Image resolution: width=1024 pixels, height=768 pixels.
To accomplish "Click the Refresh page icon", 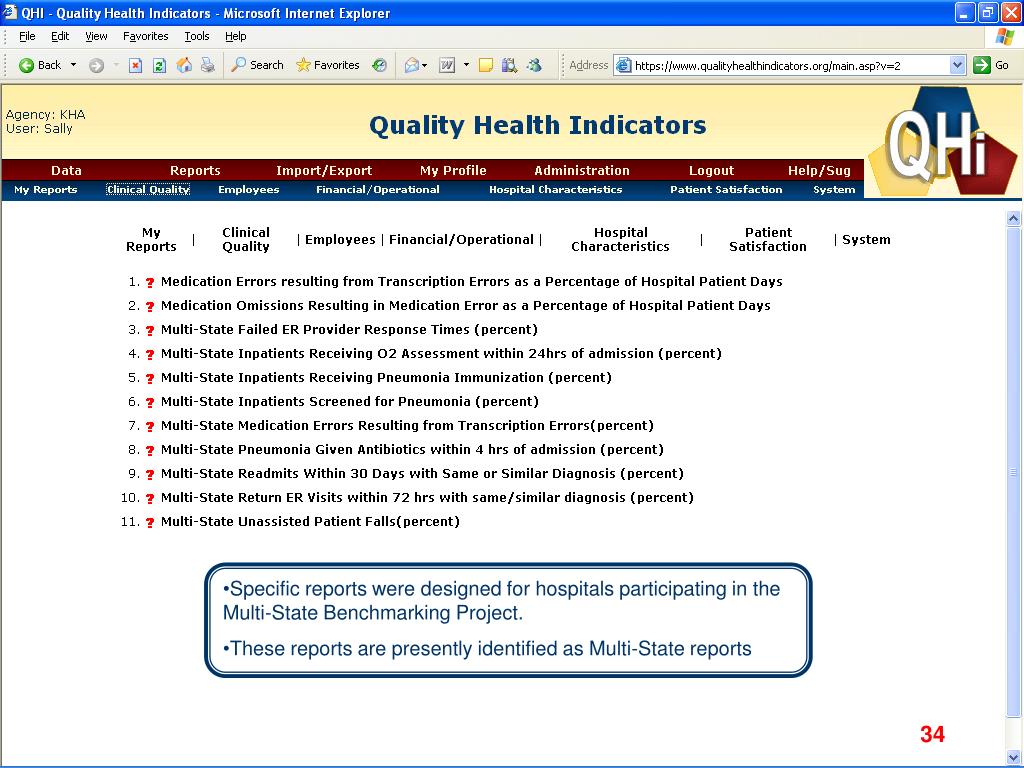I will point(159,65).
